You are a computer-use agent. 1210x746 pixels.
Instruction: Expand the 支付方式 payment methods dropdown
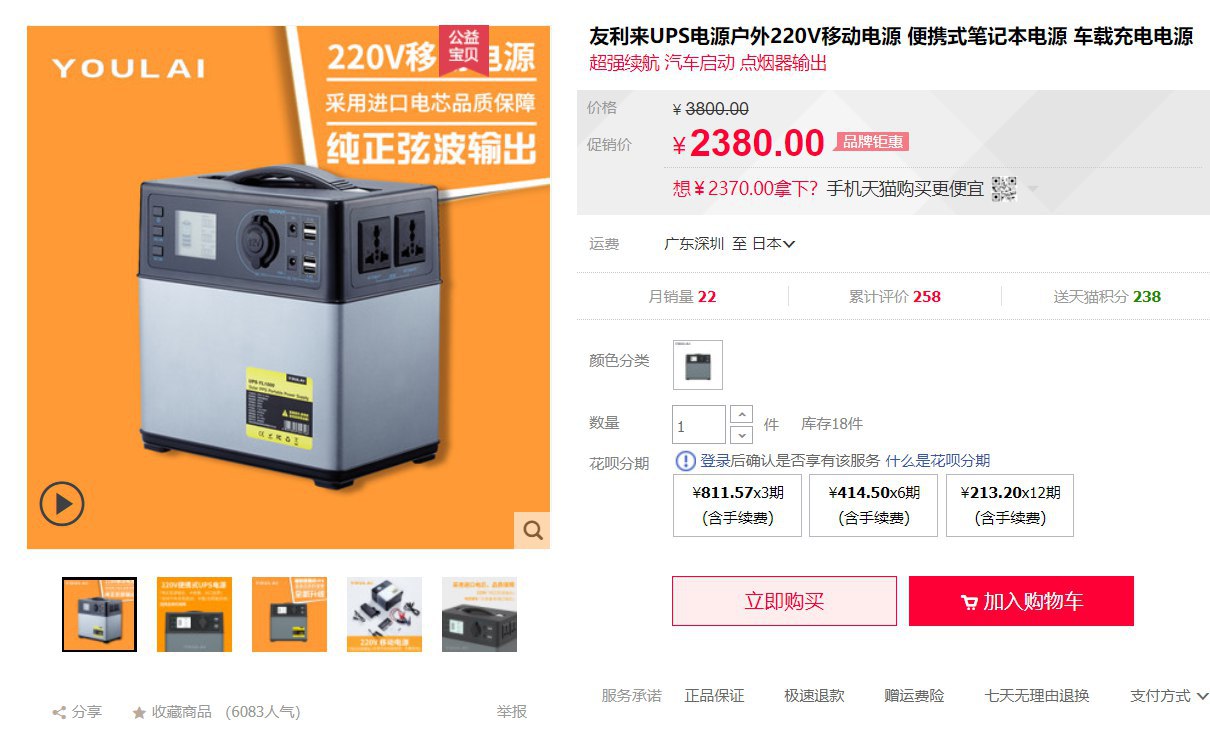(x=1169, y=696)
